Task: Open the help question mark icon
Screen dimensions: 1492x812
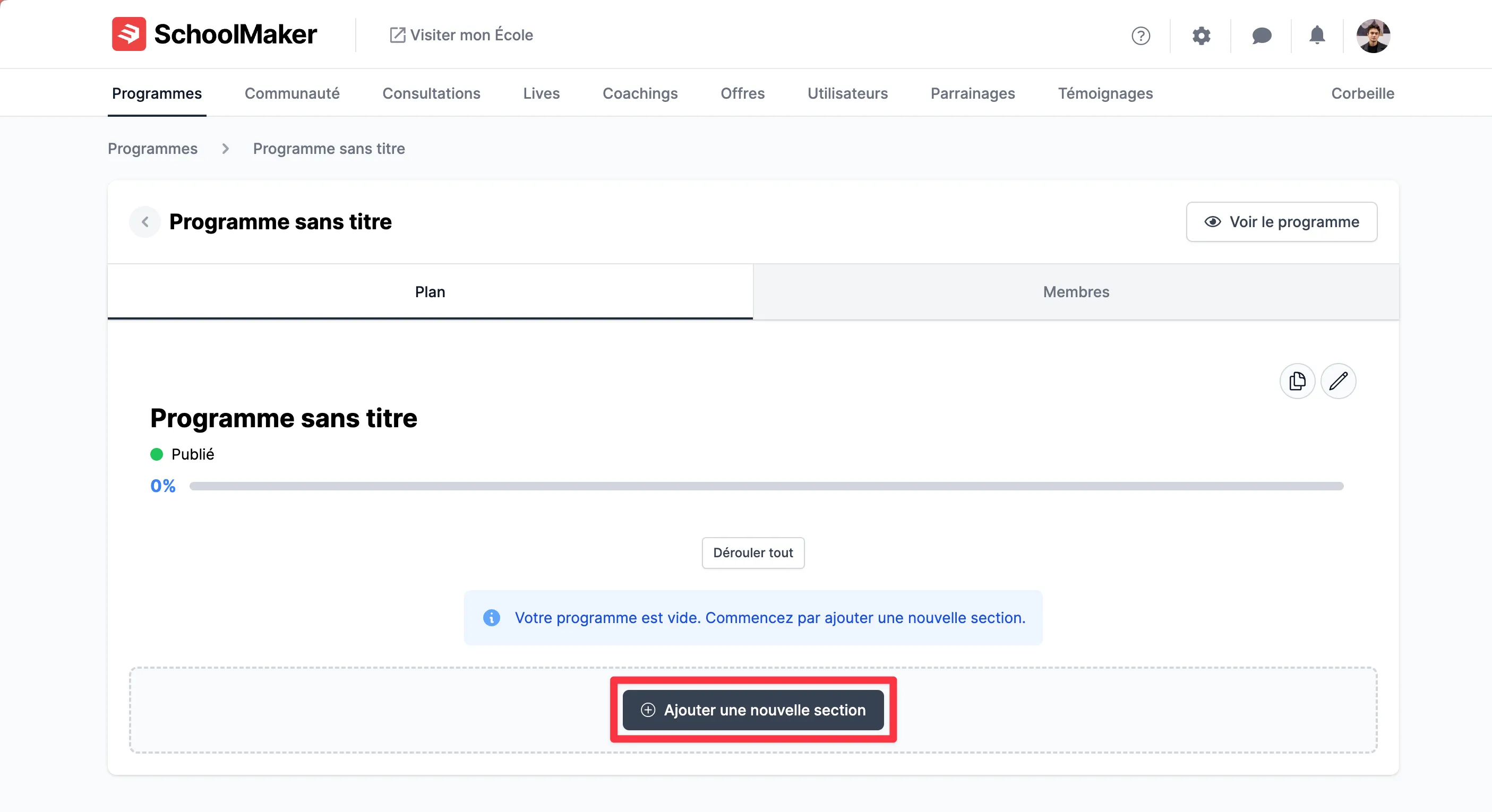Action: coord(1141,36)
